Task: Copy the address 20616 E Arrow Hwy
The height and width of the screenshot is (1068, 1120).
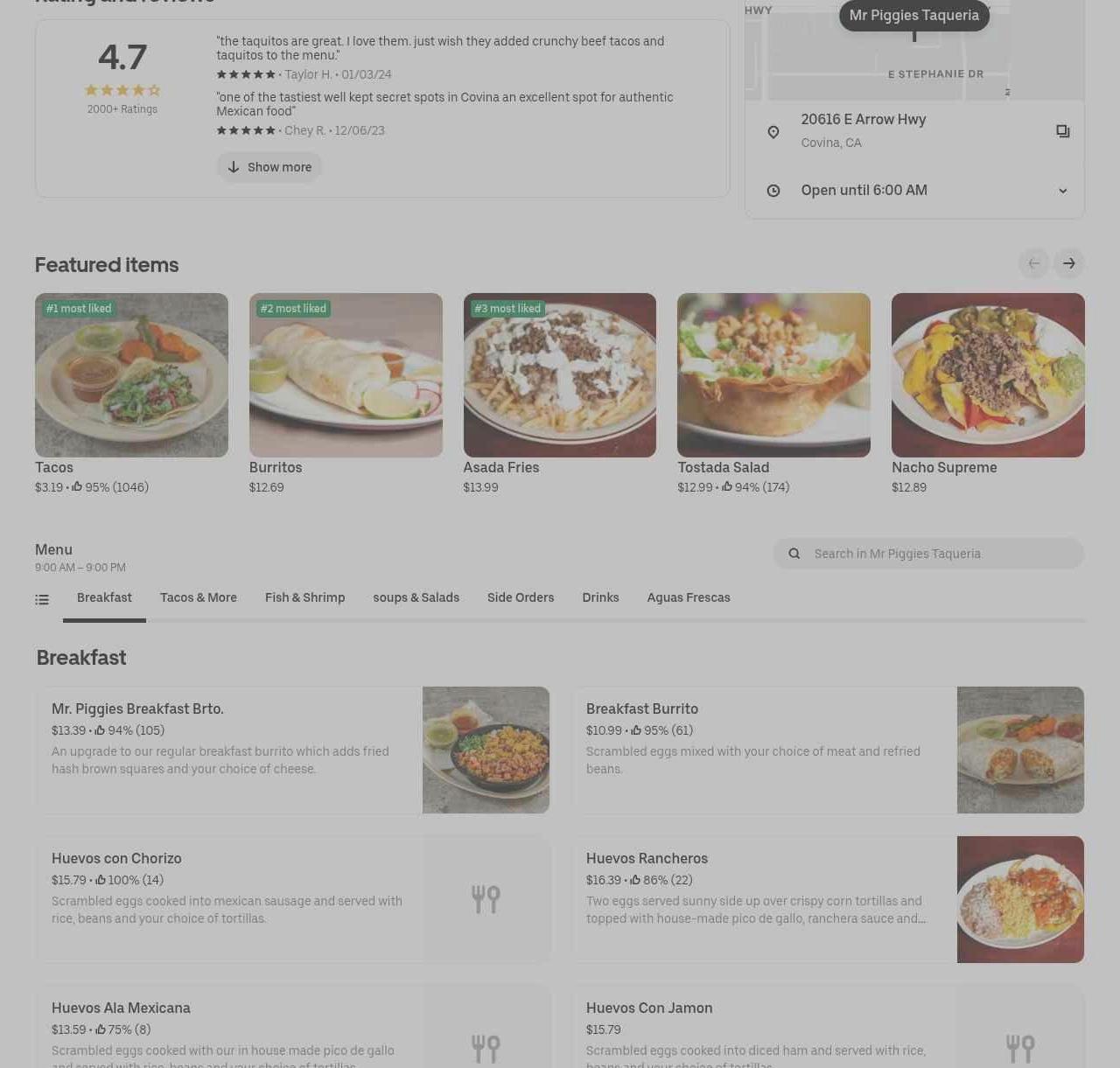Action: [1062, 131]
